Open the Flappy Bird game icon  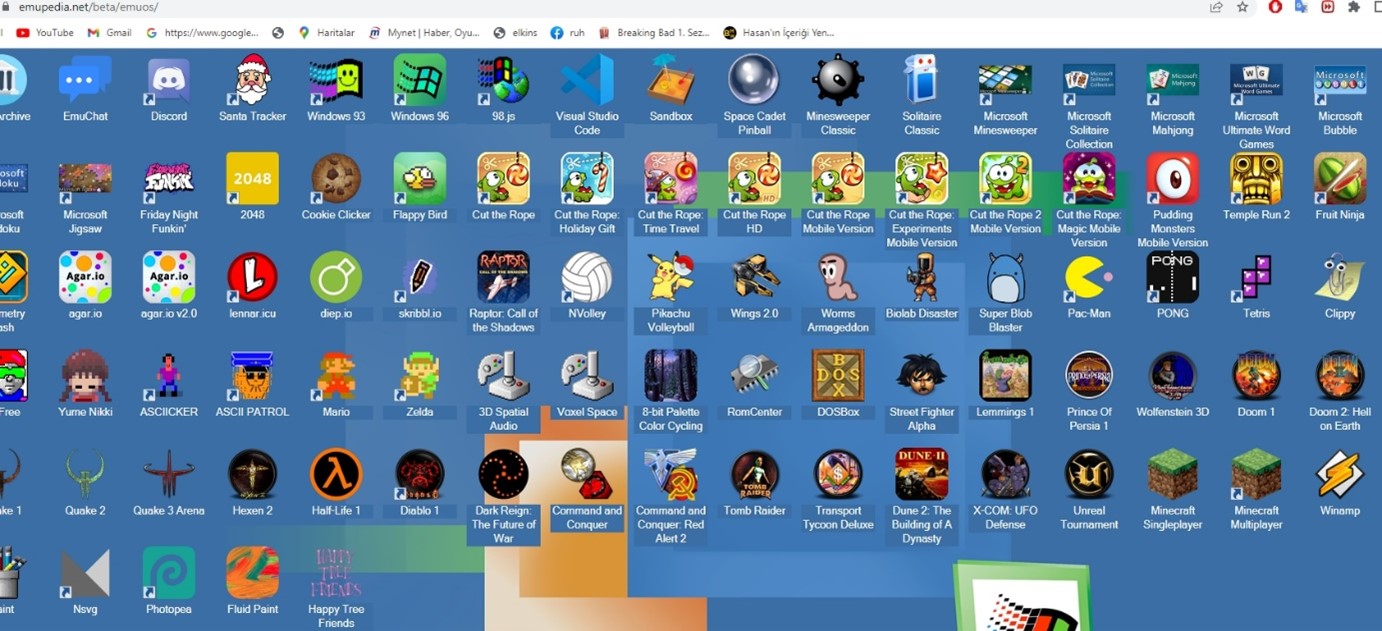[420, 180]
